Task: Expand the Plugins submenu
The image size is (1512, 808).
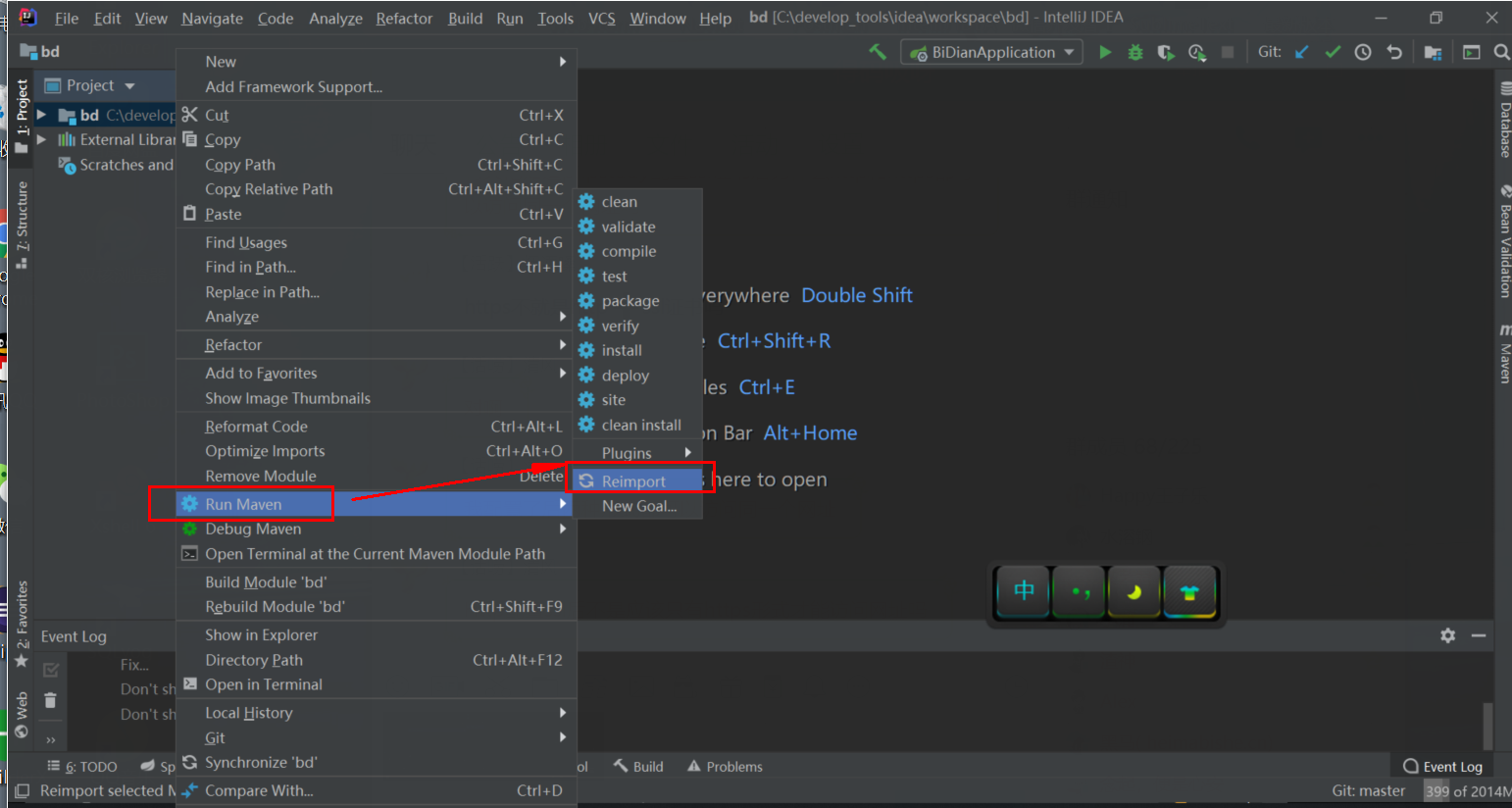Action: pyautogui.click(x=635, y=453)
